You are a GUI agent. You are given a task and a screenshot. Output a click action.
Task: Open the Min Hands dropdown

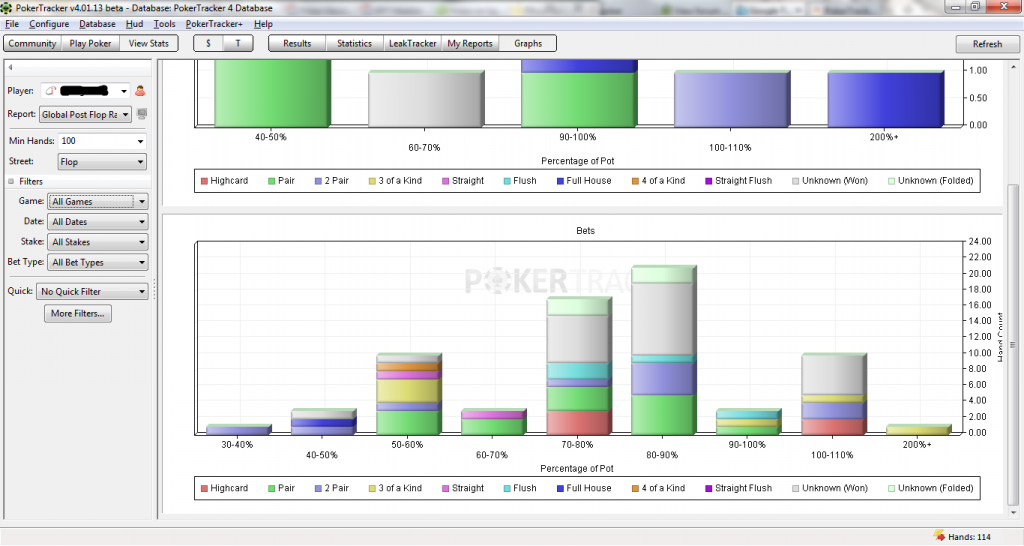[x=140, y=141]
